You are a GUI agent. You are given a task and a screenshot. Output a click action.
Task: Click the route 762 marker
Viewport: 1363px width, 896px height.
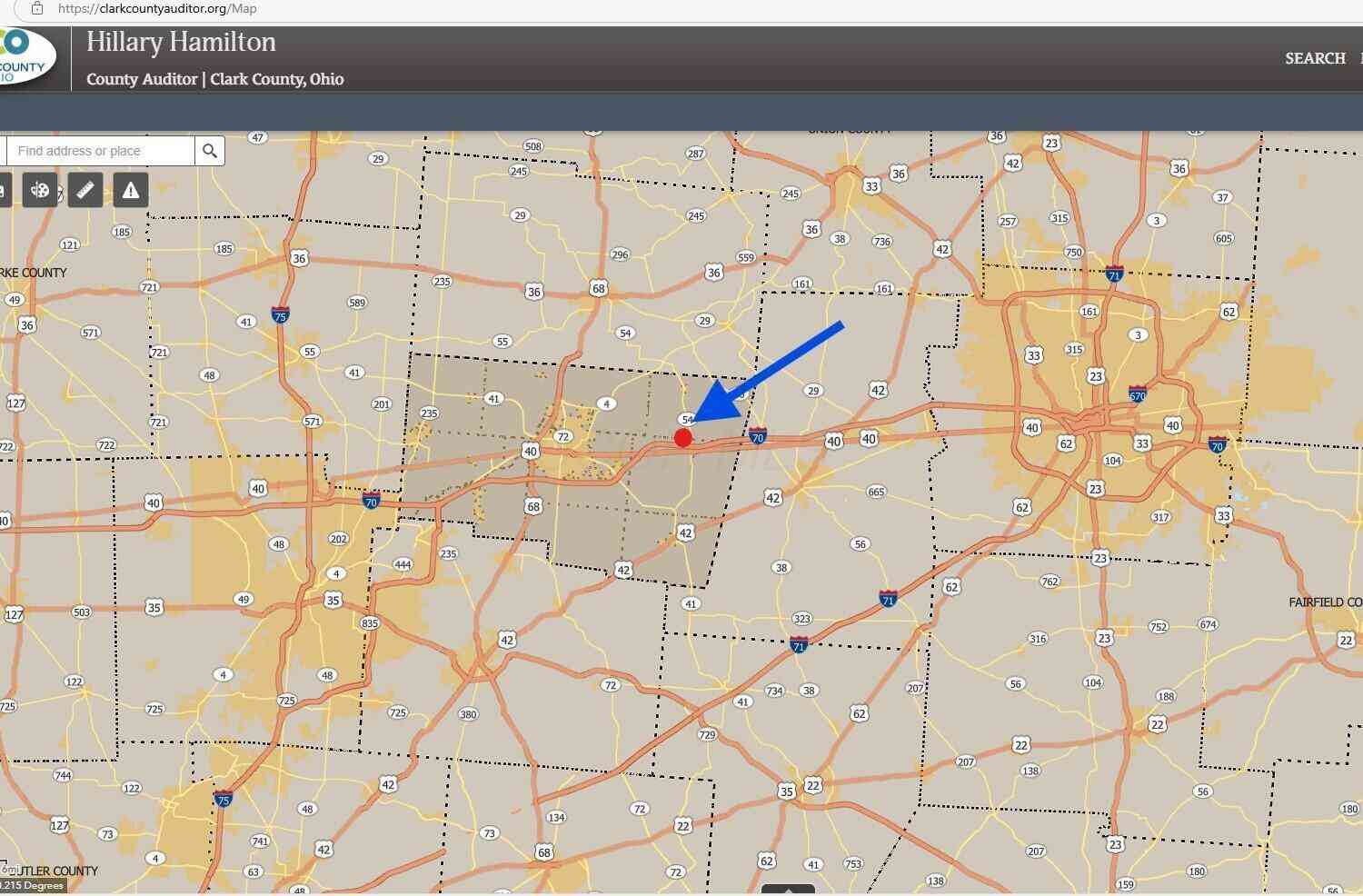coord(1050,582)
